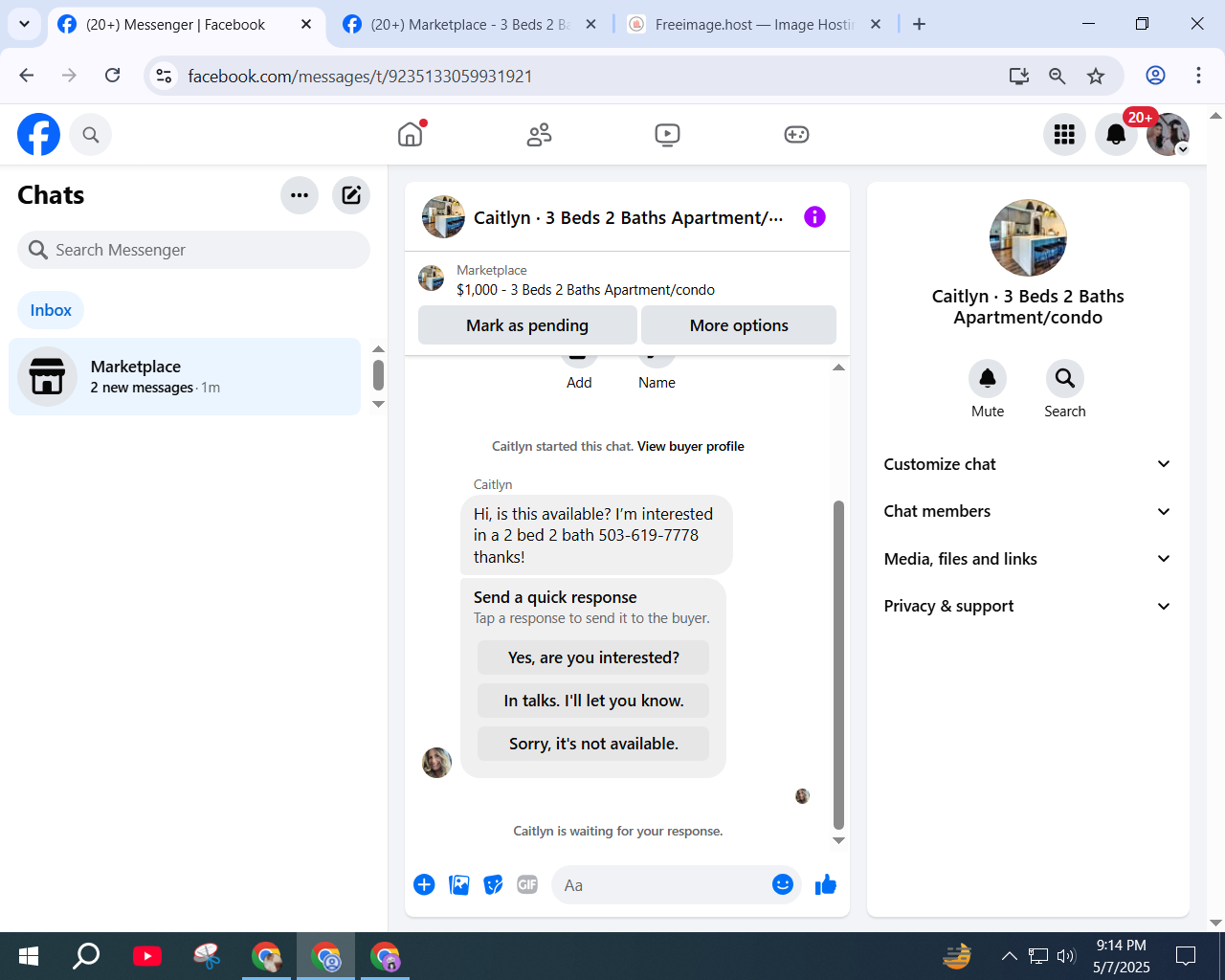Bookmark this tab star icon
The image size is (1225, 980).
click(x=1096, y=76)
